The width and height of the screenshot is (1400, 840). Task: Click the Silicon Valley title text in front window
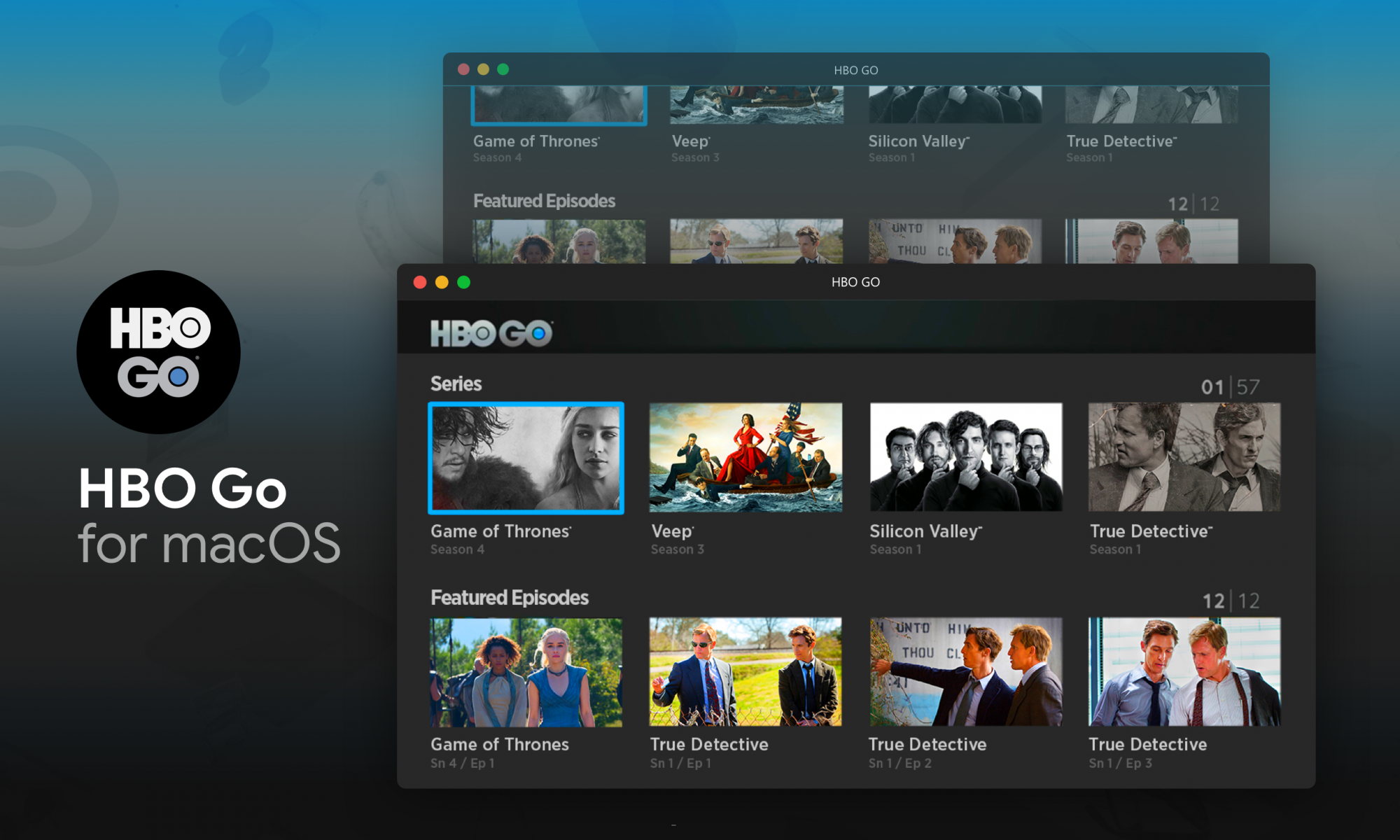pyautogui.click(x=925, y=531)
